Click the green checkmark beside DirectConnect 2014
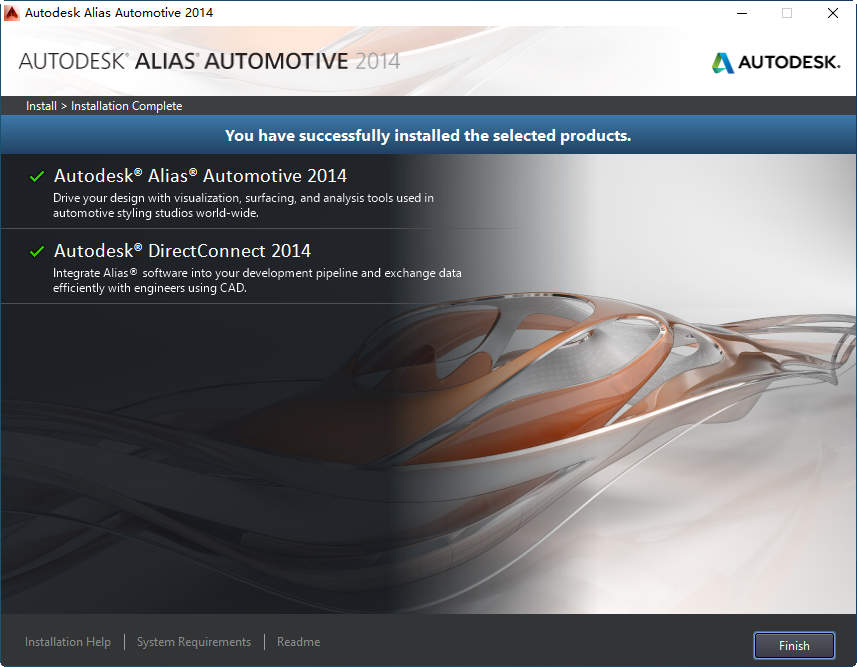857x667 pixels. tap(37, 251)
